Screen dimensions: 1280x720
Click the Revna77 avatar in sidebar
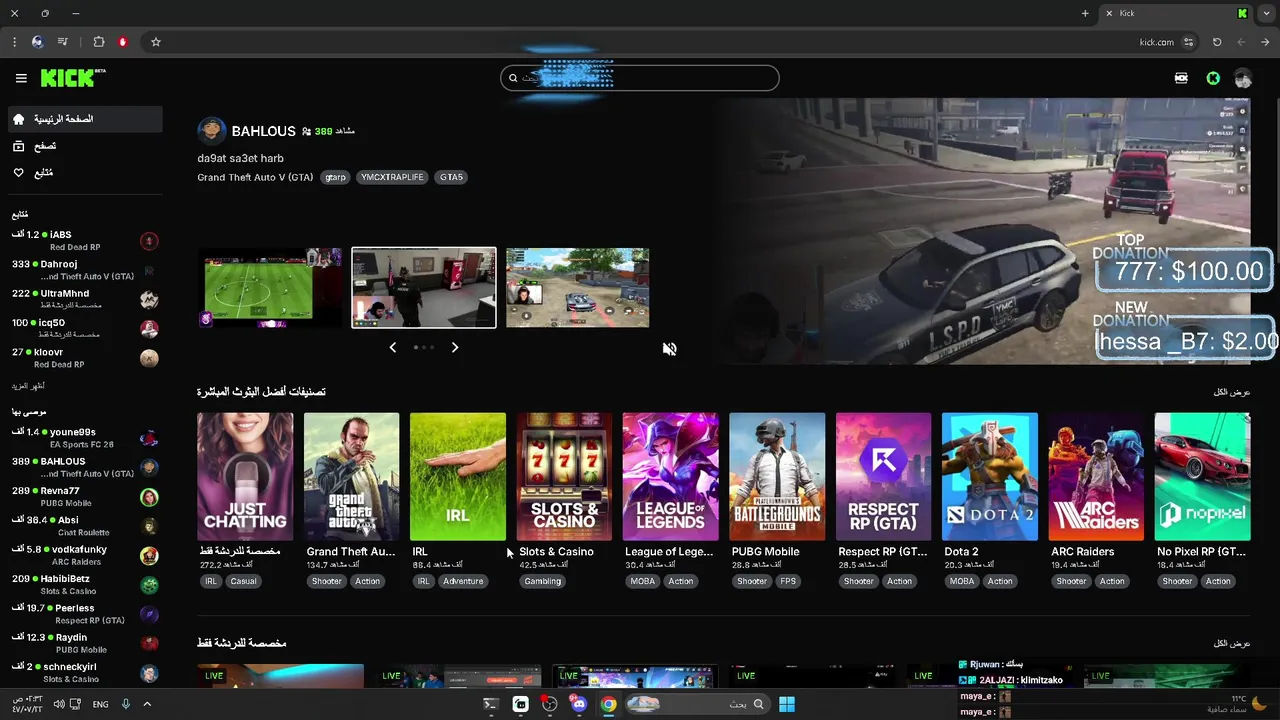point(149,497)
